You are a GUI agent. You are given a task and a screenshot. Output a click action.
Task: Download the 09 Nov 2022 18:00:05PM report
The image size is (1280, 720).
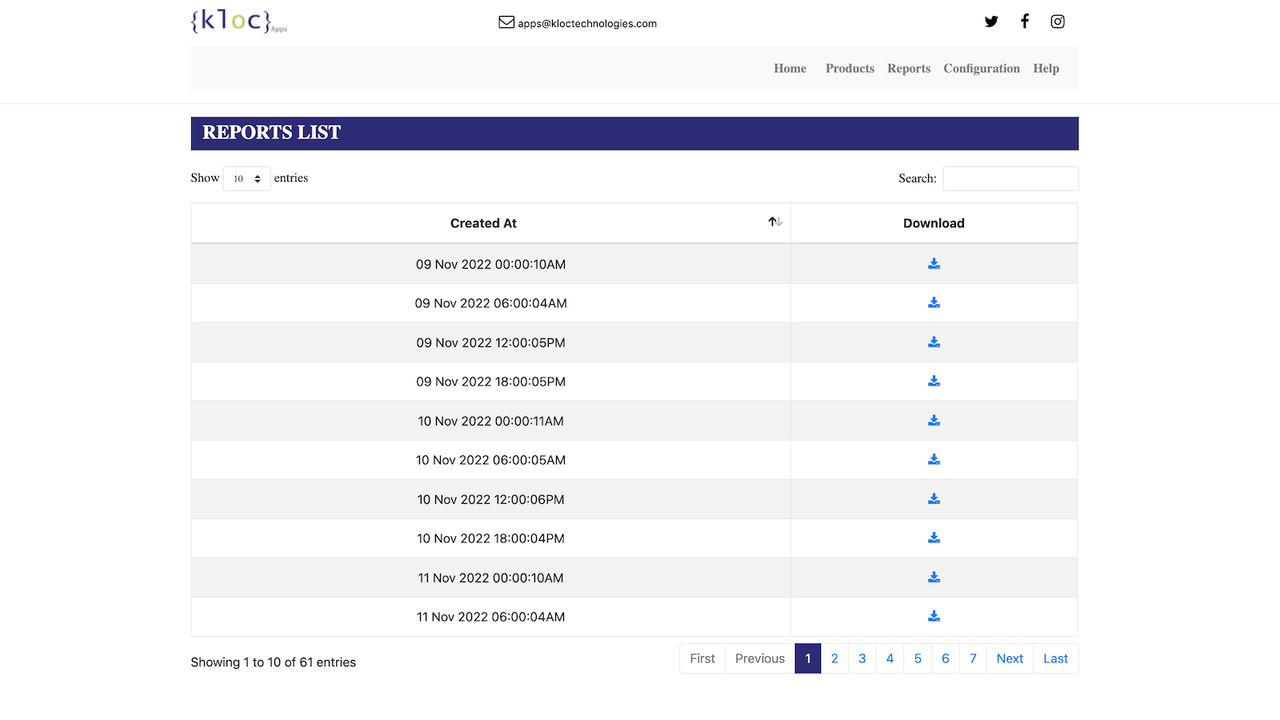point(934,381)
